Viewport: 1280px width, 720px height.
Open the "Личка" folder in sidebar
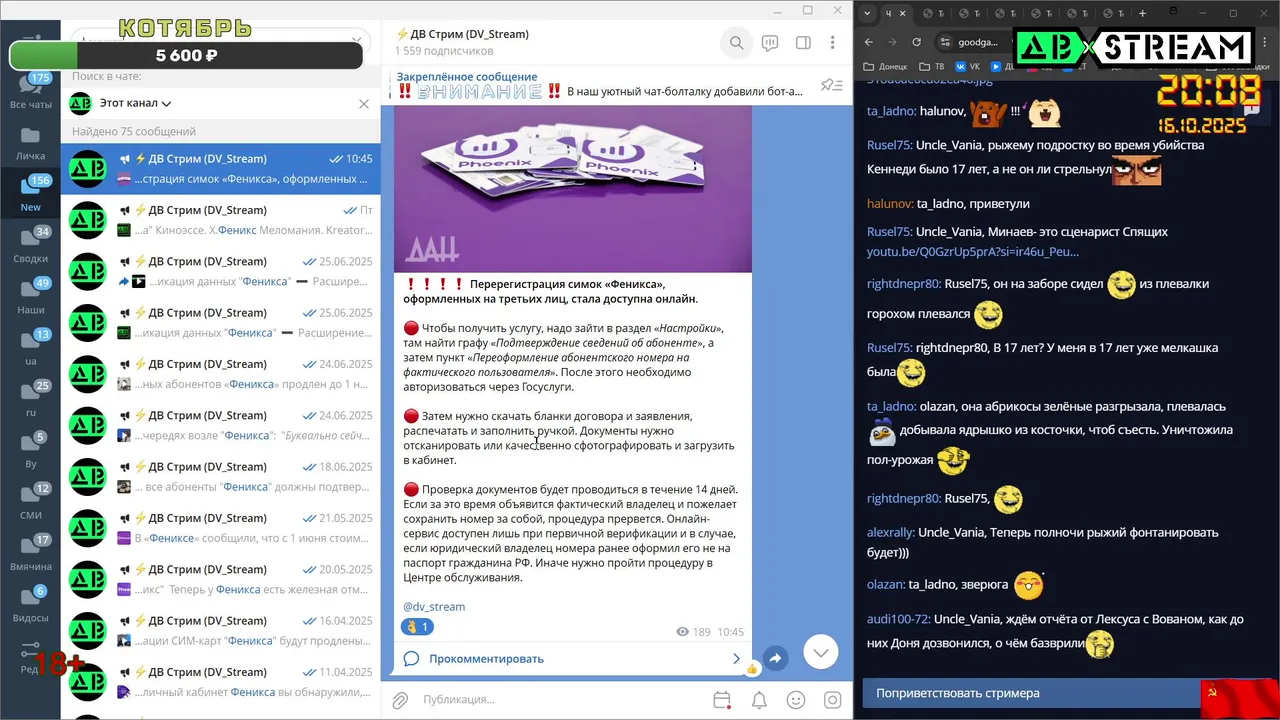(x=31, y=143)
